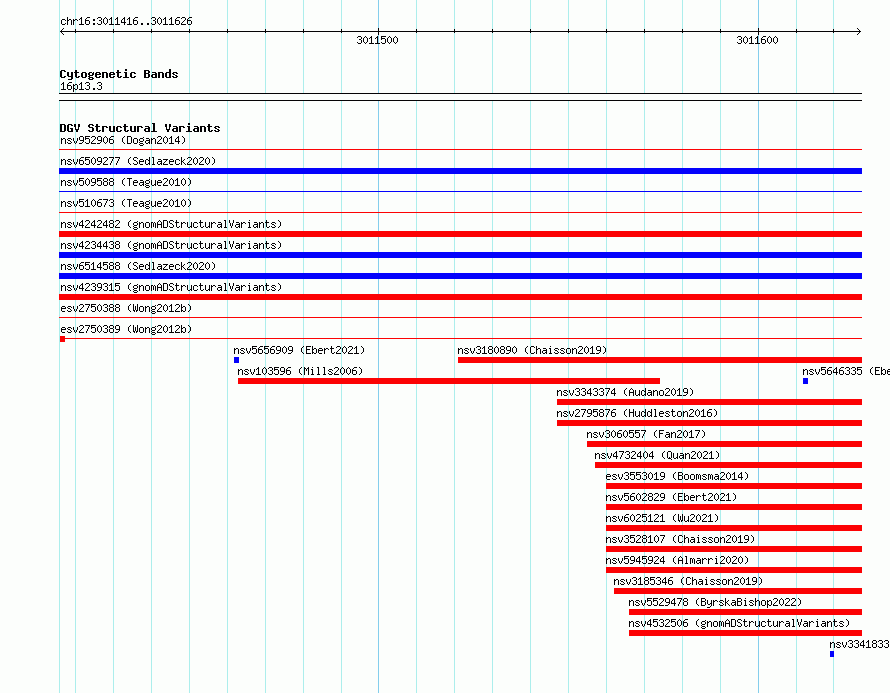
Task: Click the nsv510673 (Teague2010) variant label
Action: click(x=126, y=203)
